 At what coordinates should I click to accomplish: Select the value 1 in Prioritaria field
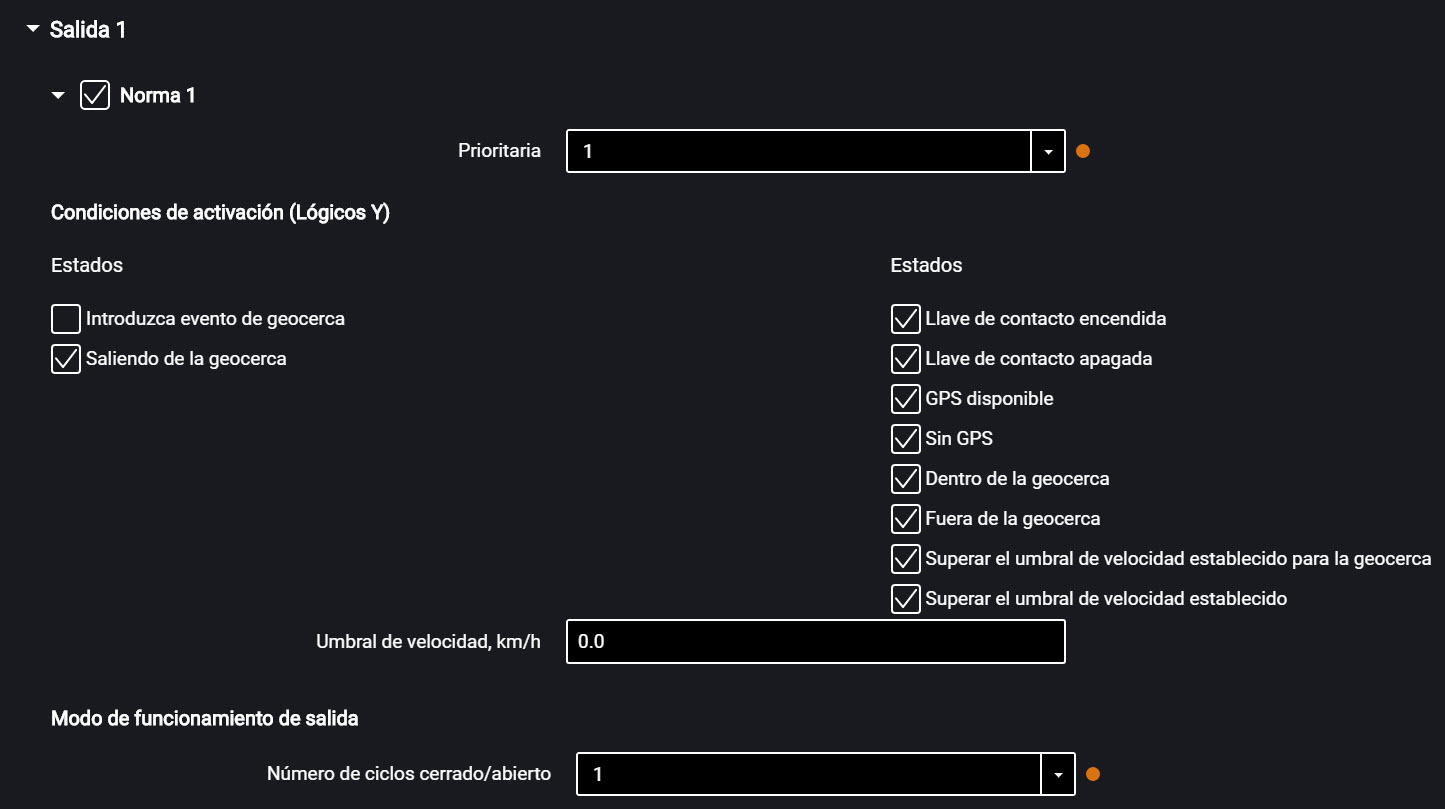pyautogui.click(x=800, y=151)
